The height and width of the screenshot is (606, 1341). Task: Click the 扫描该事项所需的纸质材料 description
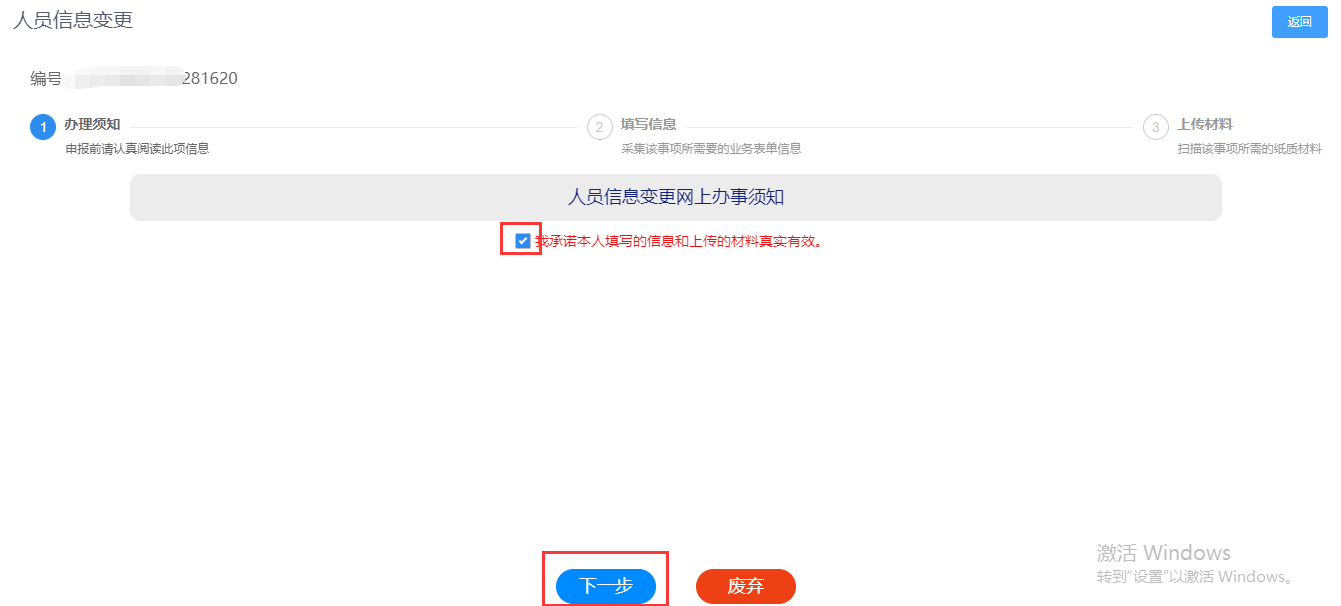tap(1249, 149)
